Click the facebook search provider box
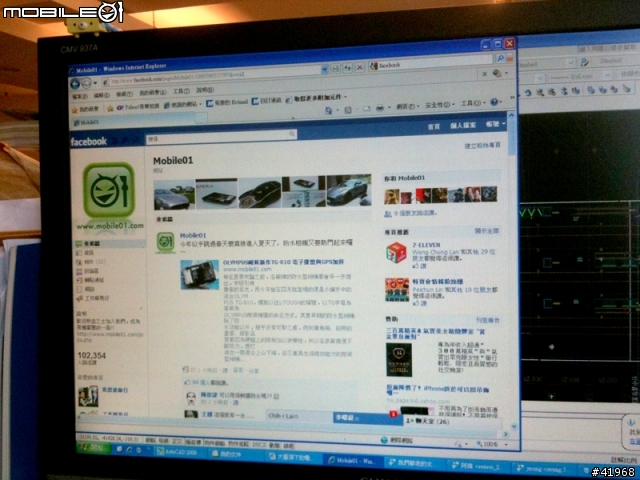Screen dimensions: 640x480 tap(431, 63)
